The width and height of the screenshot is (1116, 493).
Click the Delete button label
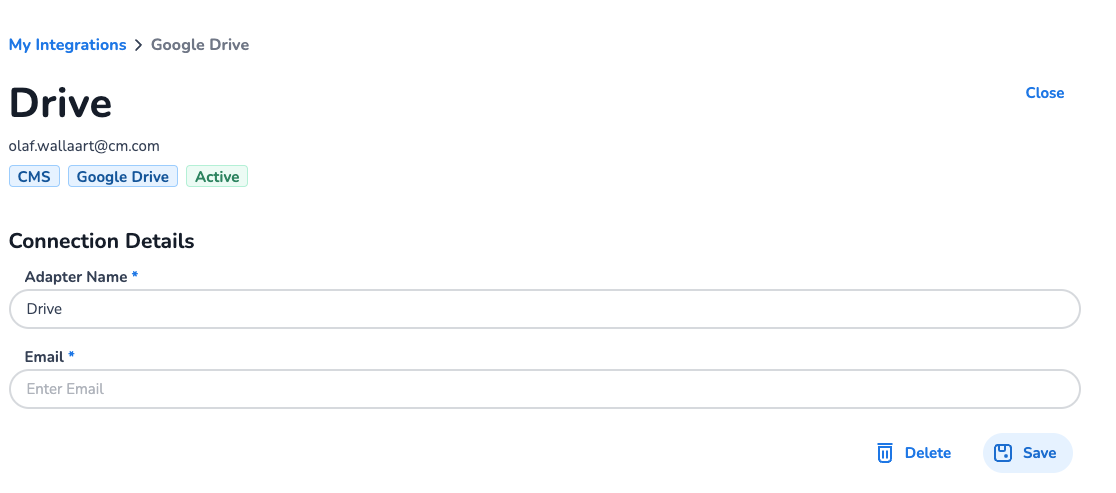927,453
